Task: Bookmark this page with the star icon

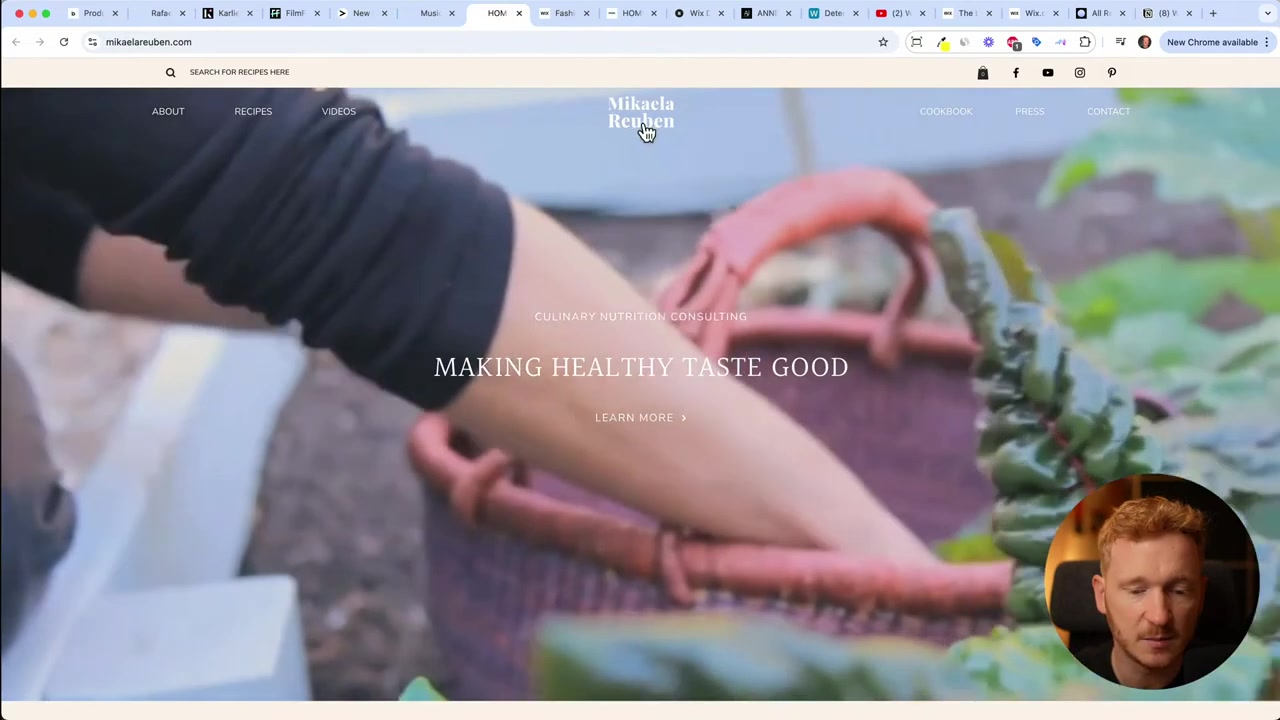Action: click(x=883, y=42)
